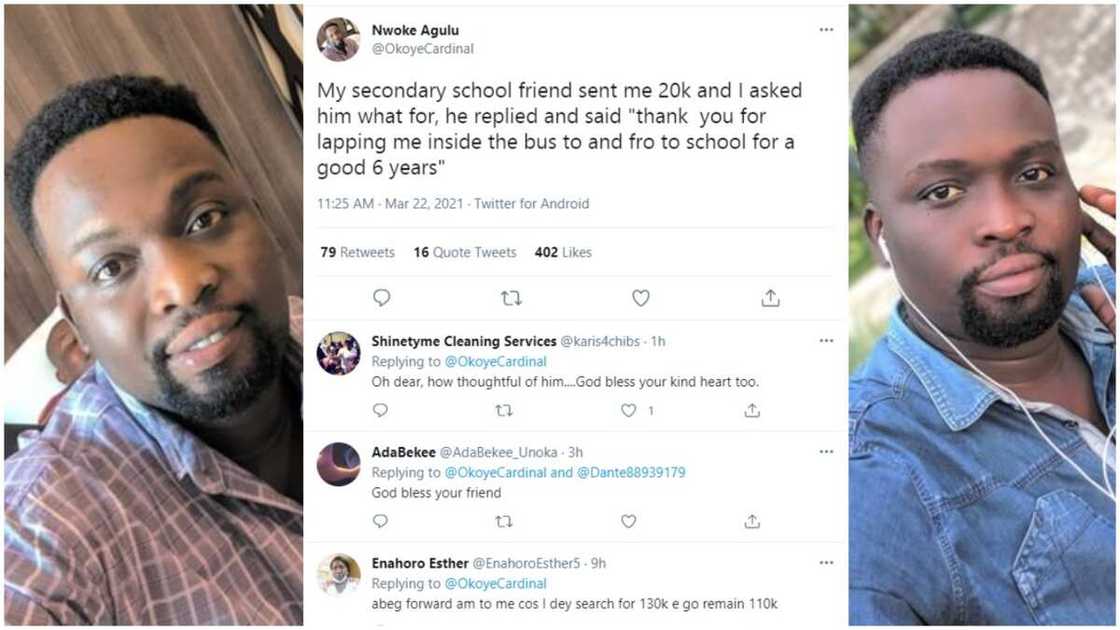Retweet AdaBekee's reply
Screen dimensions: 1120x630
(504, 521)
